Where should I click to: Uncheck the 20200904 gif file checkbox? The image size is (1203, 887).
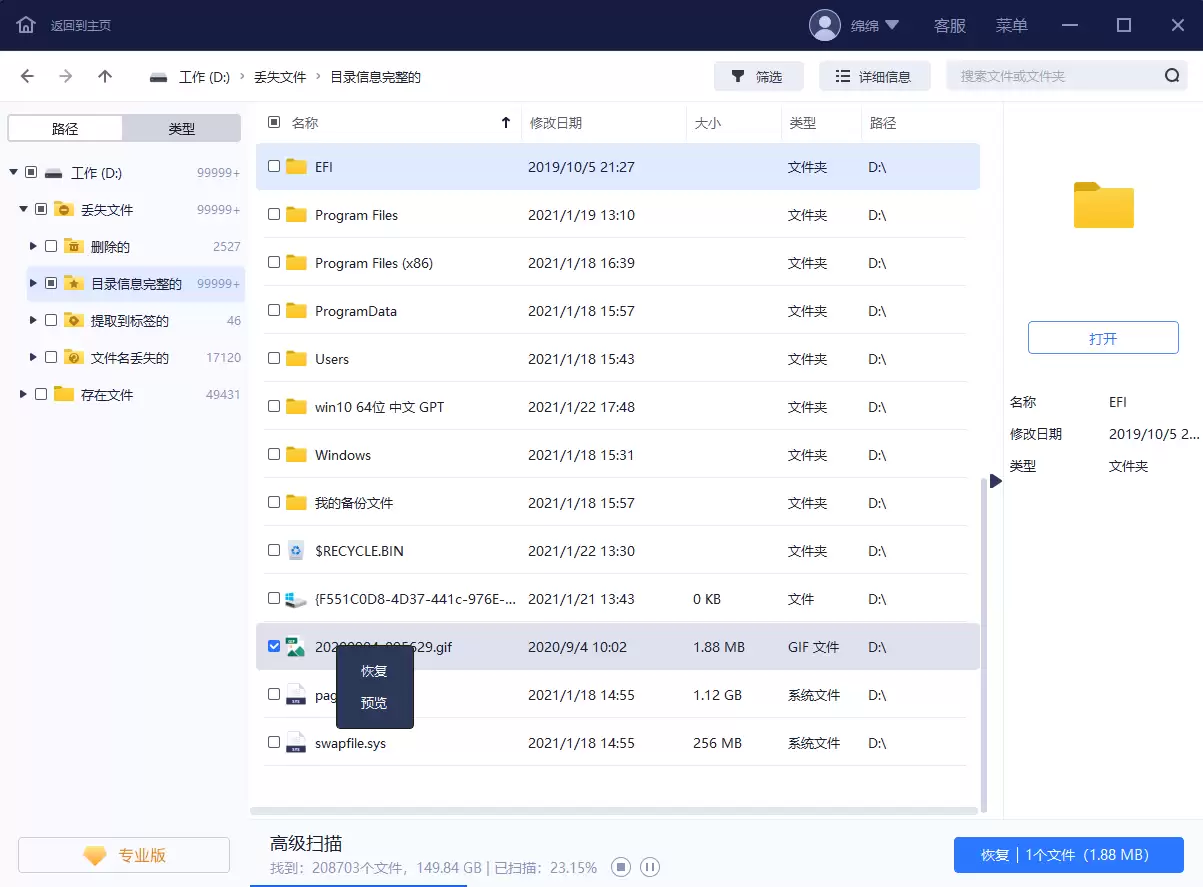point(273,646)
